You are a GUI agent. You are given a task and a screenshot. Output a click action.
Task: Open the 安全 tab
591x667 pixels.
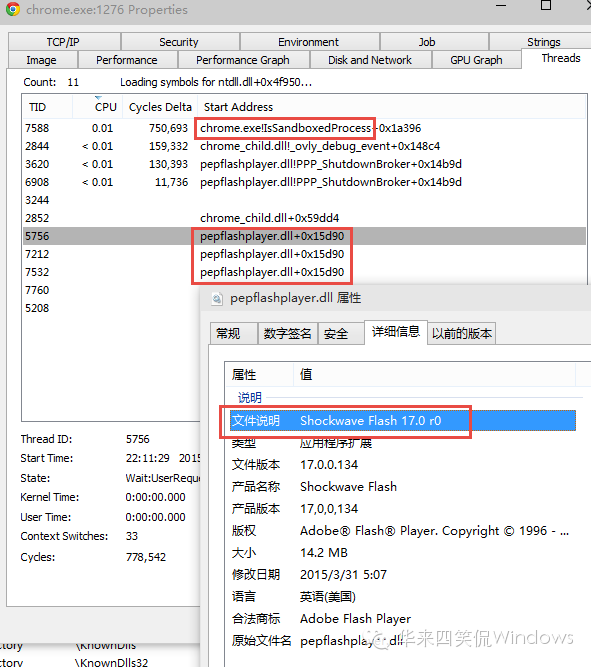340,334
